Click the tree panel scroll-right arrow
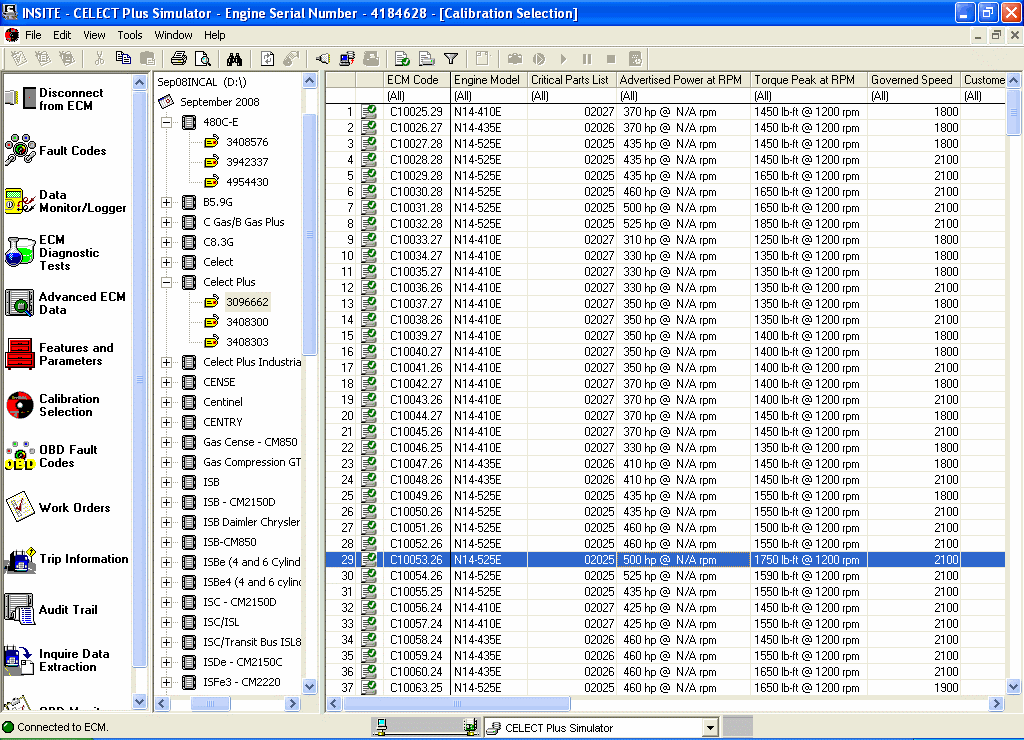This screenshot has width=1024, height=740. tap(293, 703)
